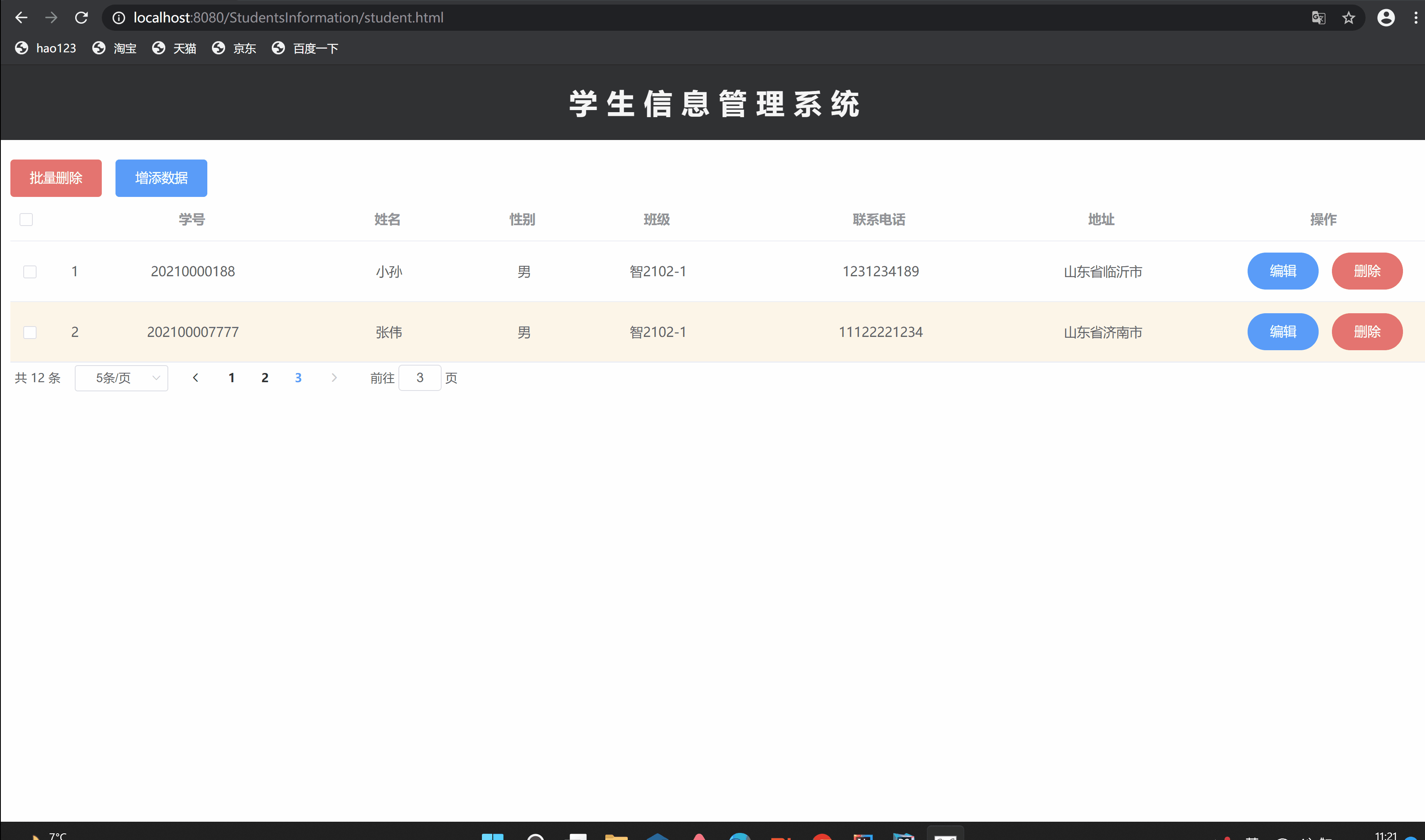This screenshot has height=840, width=1425.
Task: Click the 增添数据 button
Action: pos(161,178)
